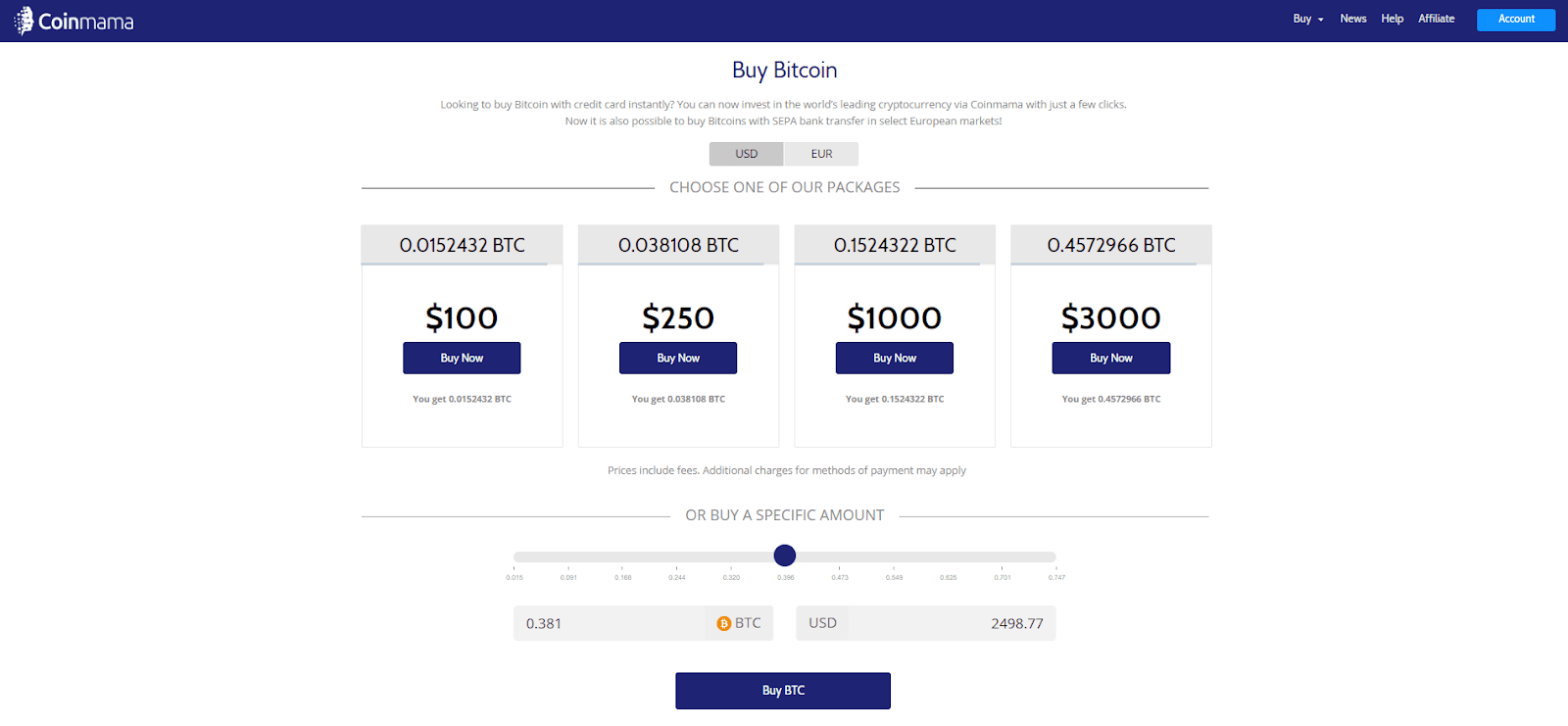The height and width of the screenshot is (726, 1568).
Task: Click the Buy BTC button
Action: (x=783, y=691)
